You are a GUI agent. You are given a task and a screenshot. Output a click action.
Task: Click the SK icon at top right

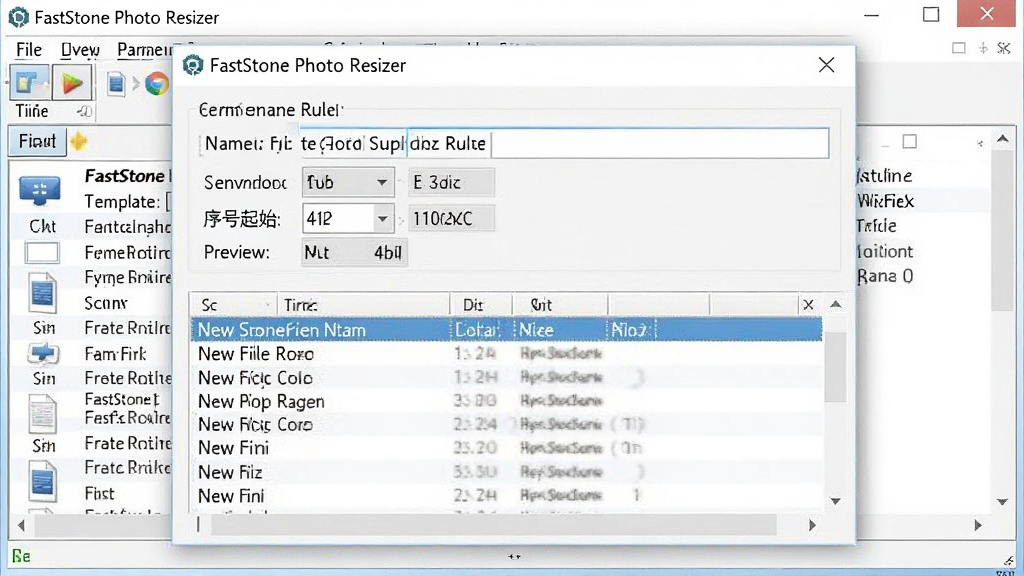[1004, 48]
